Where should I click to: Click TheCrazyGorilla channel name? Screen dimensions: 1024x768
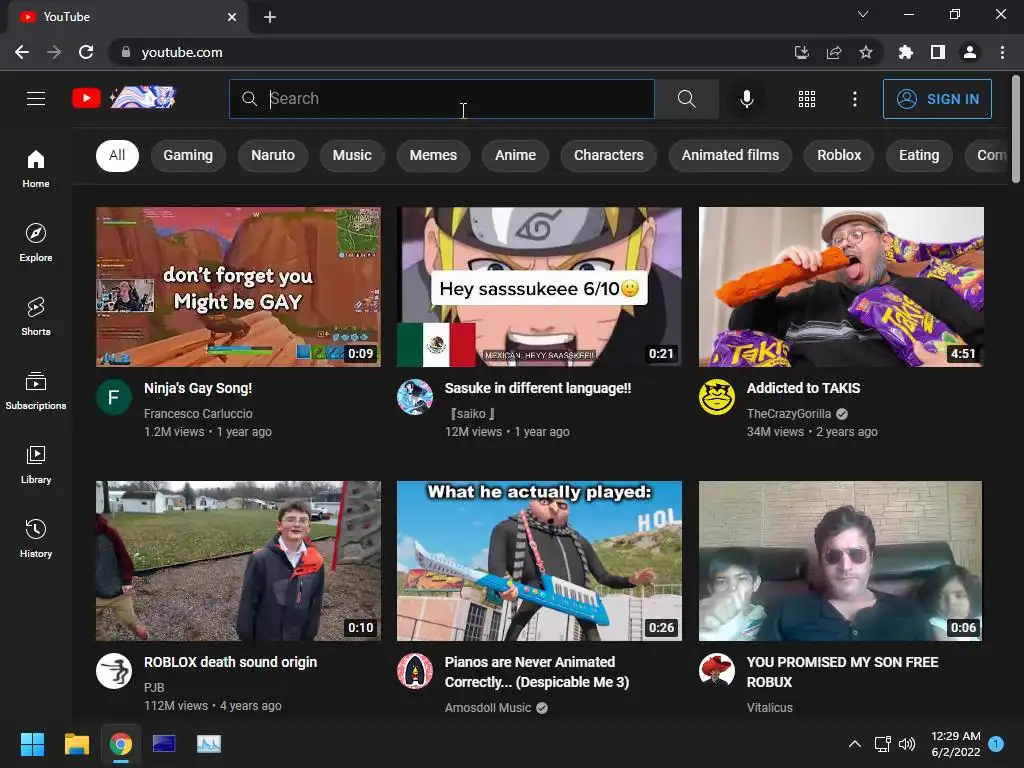pyautogui.click(x=789, y=413)
